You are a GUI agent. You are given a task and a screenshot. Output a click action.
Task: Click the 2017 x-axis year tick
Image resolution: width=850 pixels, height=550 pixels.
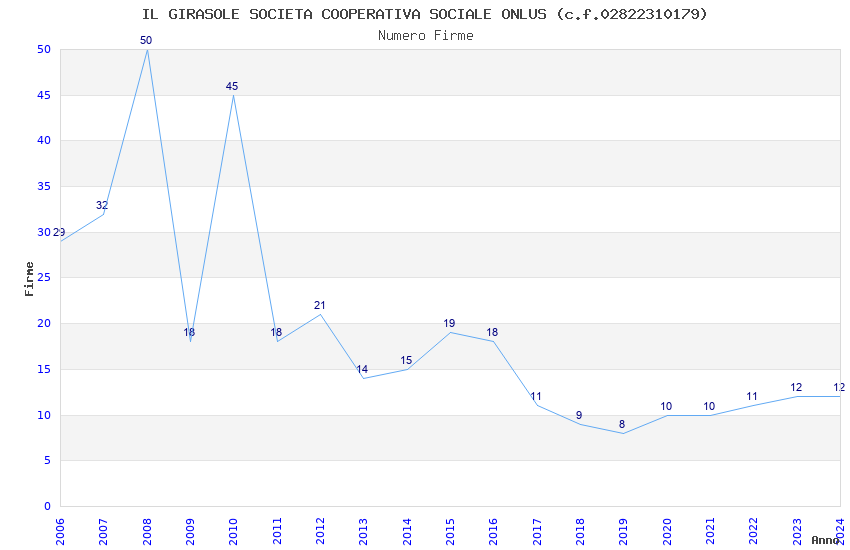click(537, 531)
